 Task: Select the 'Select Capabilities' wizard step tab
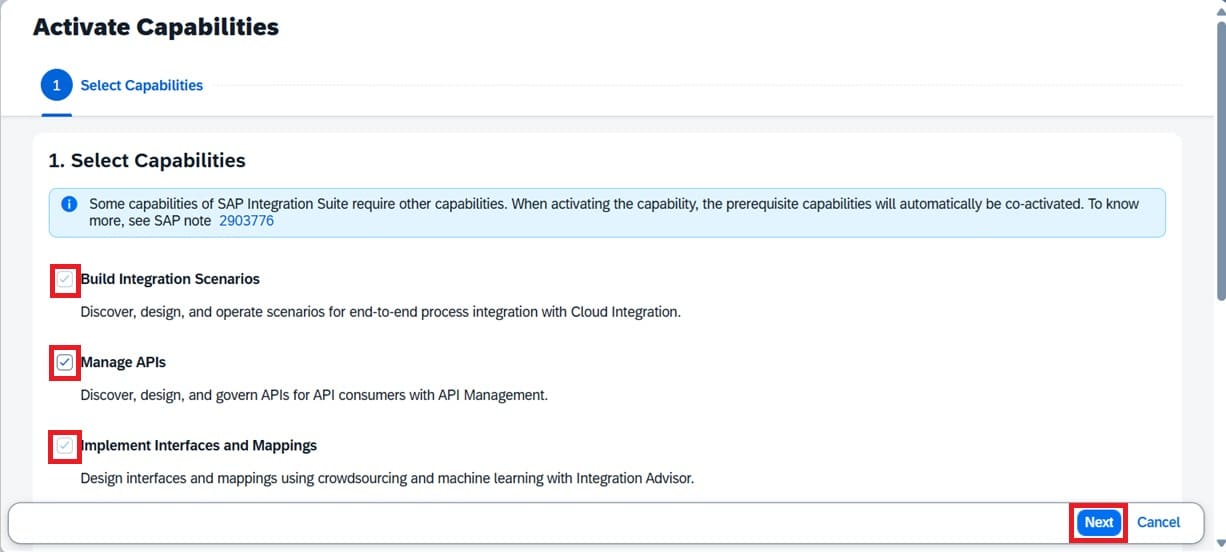tap(141, 86)
